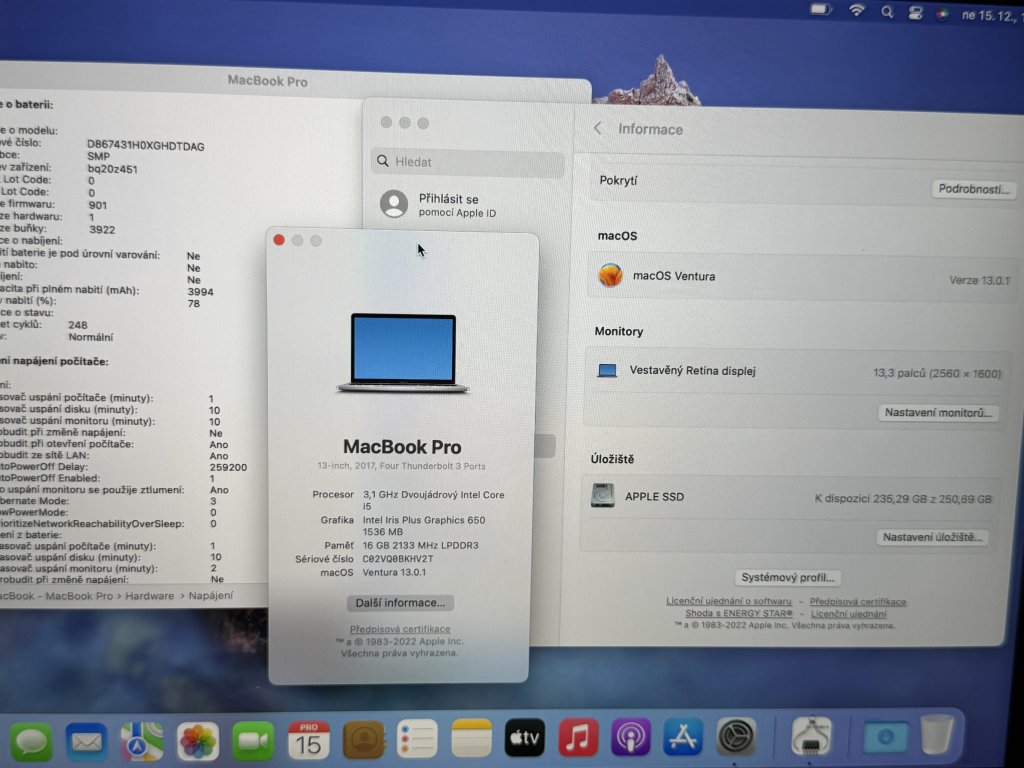Open the Downloads folder in the Dock
This screenshot has width=1024, height=768.
(x=885, y=736)
